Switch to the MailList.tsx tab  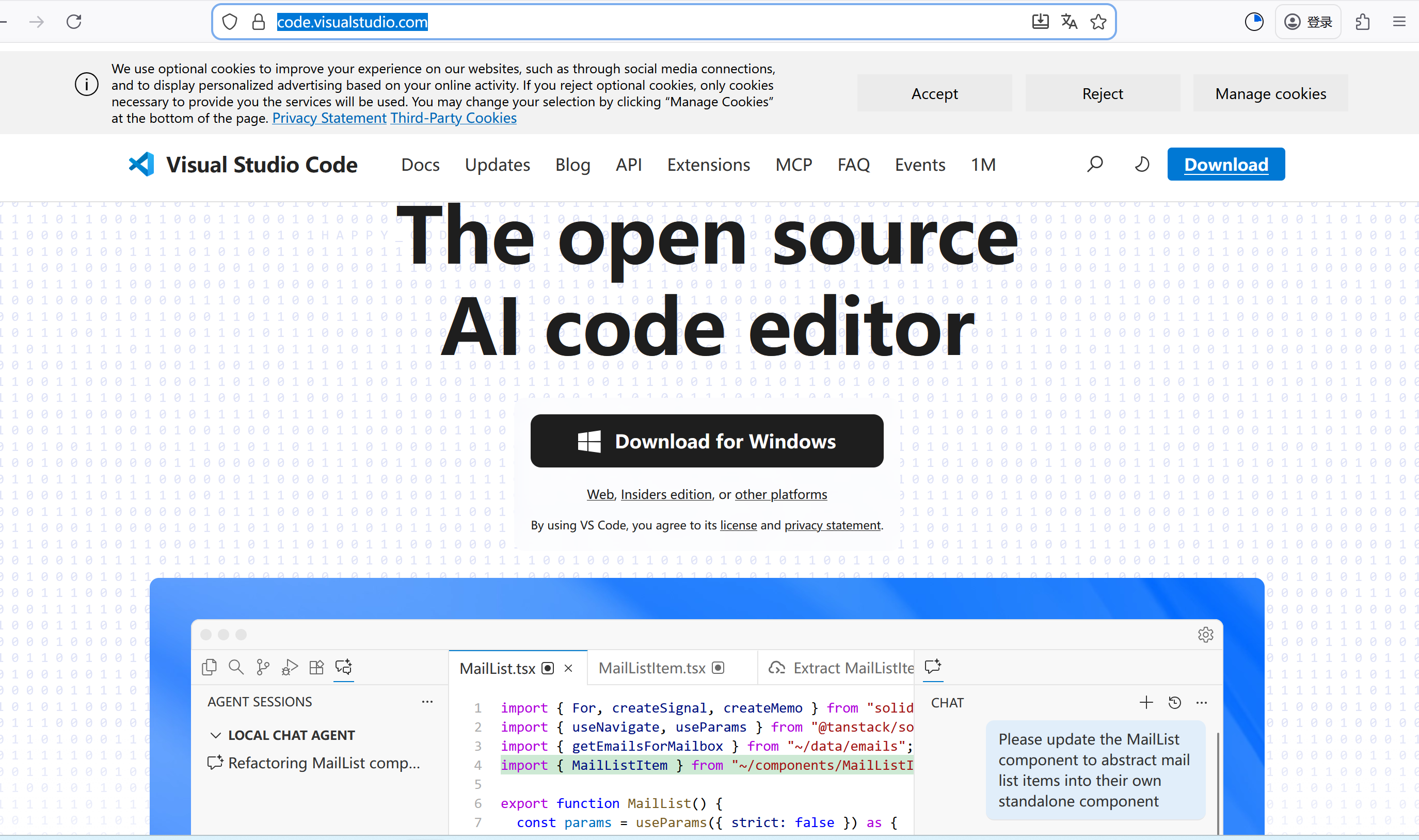pos(497,669)
